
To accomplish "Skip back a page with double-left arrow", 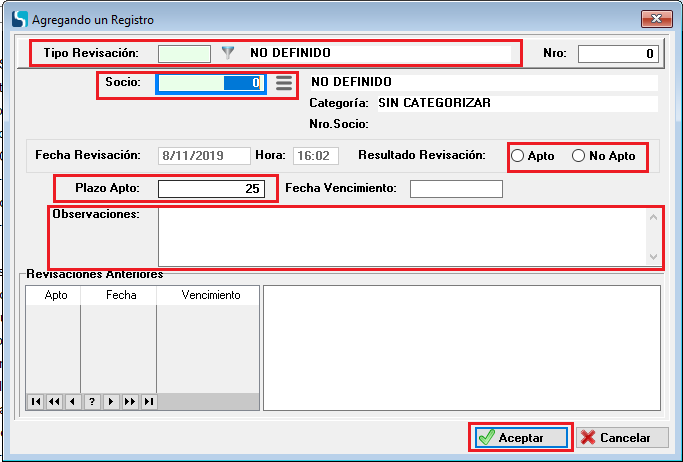I will pyautogui.click(x=54, y=401).
